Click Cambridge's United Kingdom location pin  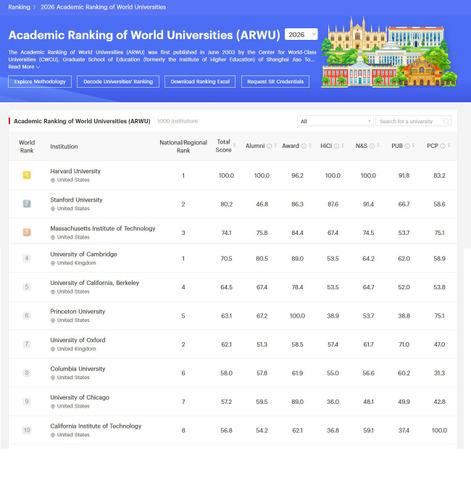pyautogui.click(x=52, y=263)
